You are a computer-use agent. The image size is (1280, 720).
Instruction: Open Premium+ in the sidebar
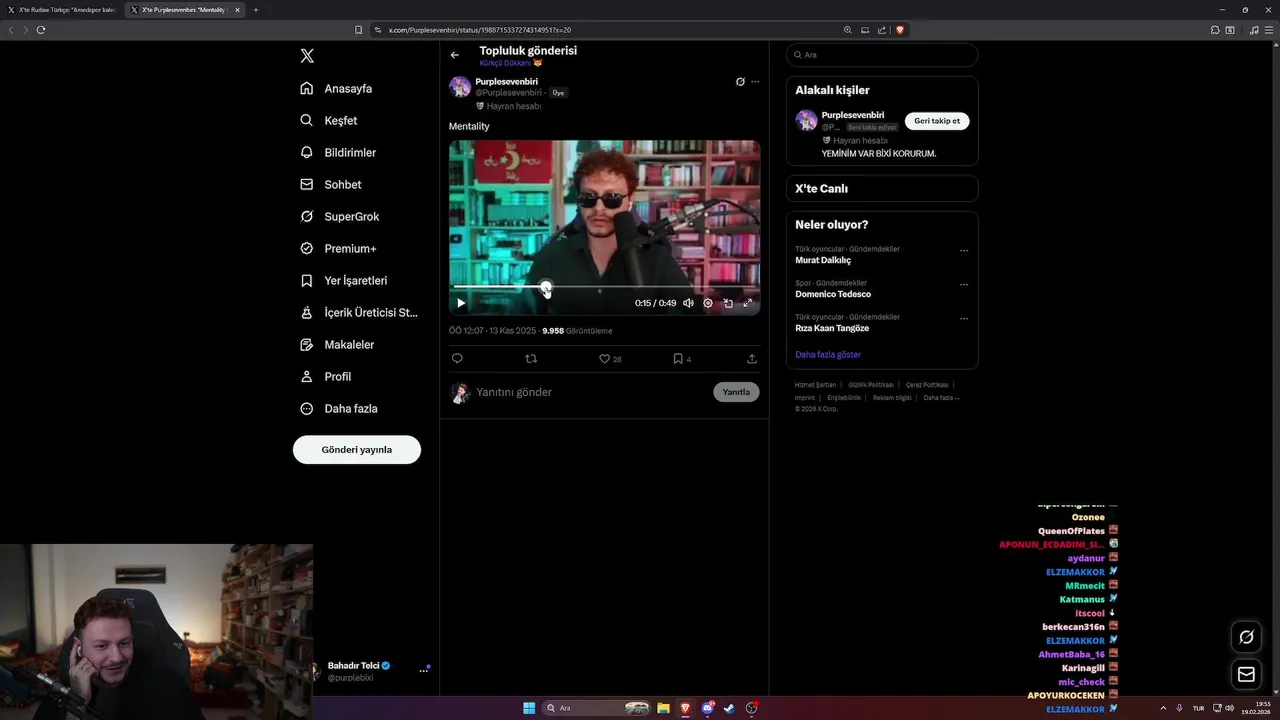tap(338, 248)
